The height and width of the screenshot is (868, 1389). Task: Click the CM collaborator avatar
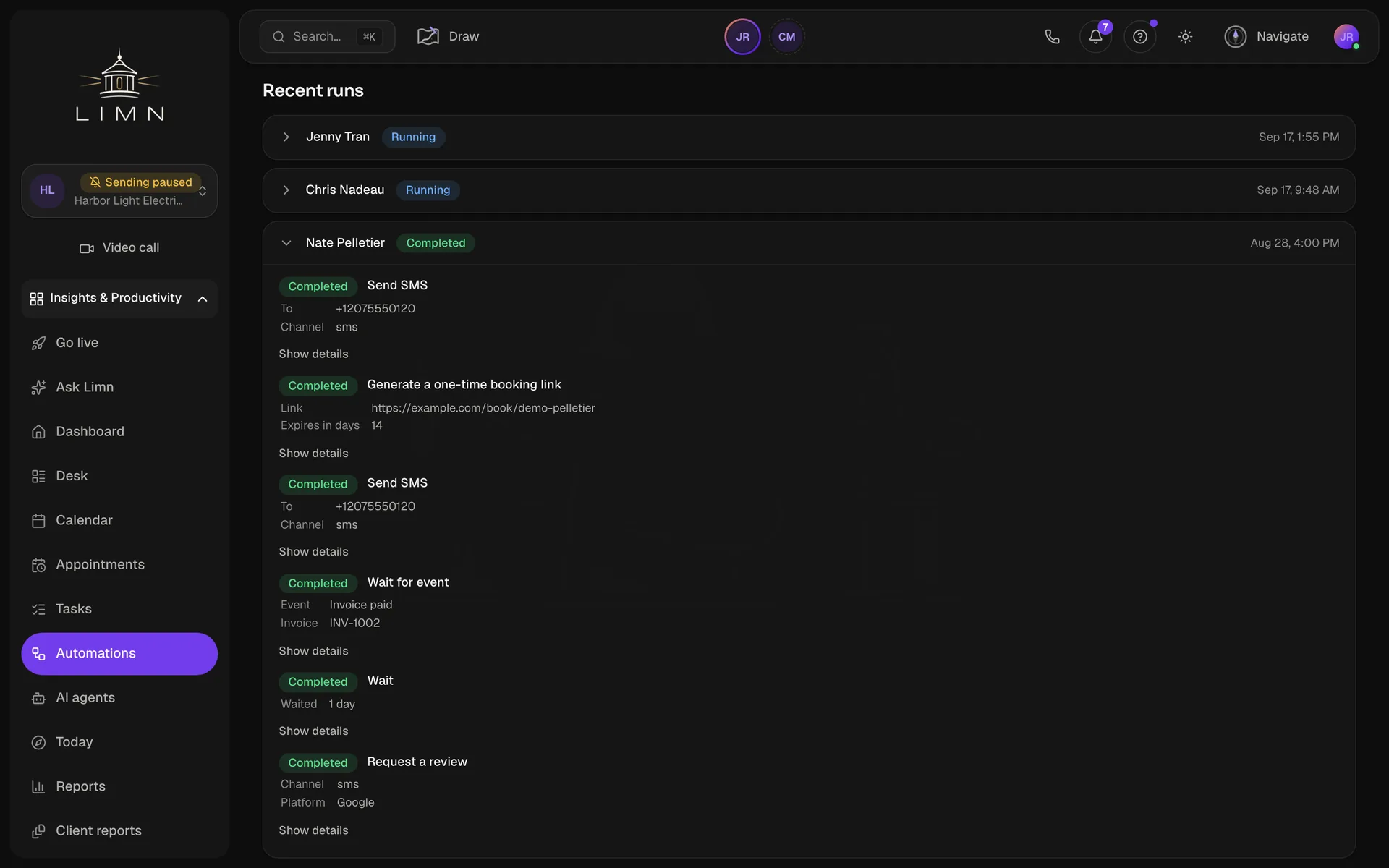(786, 37)
